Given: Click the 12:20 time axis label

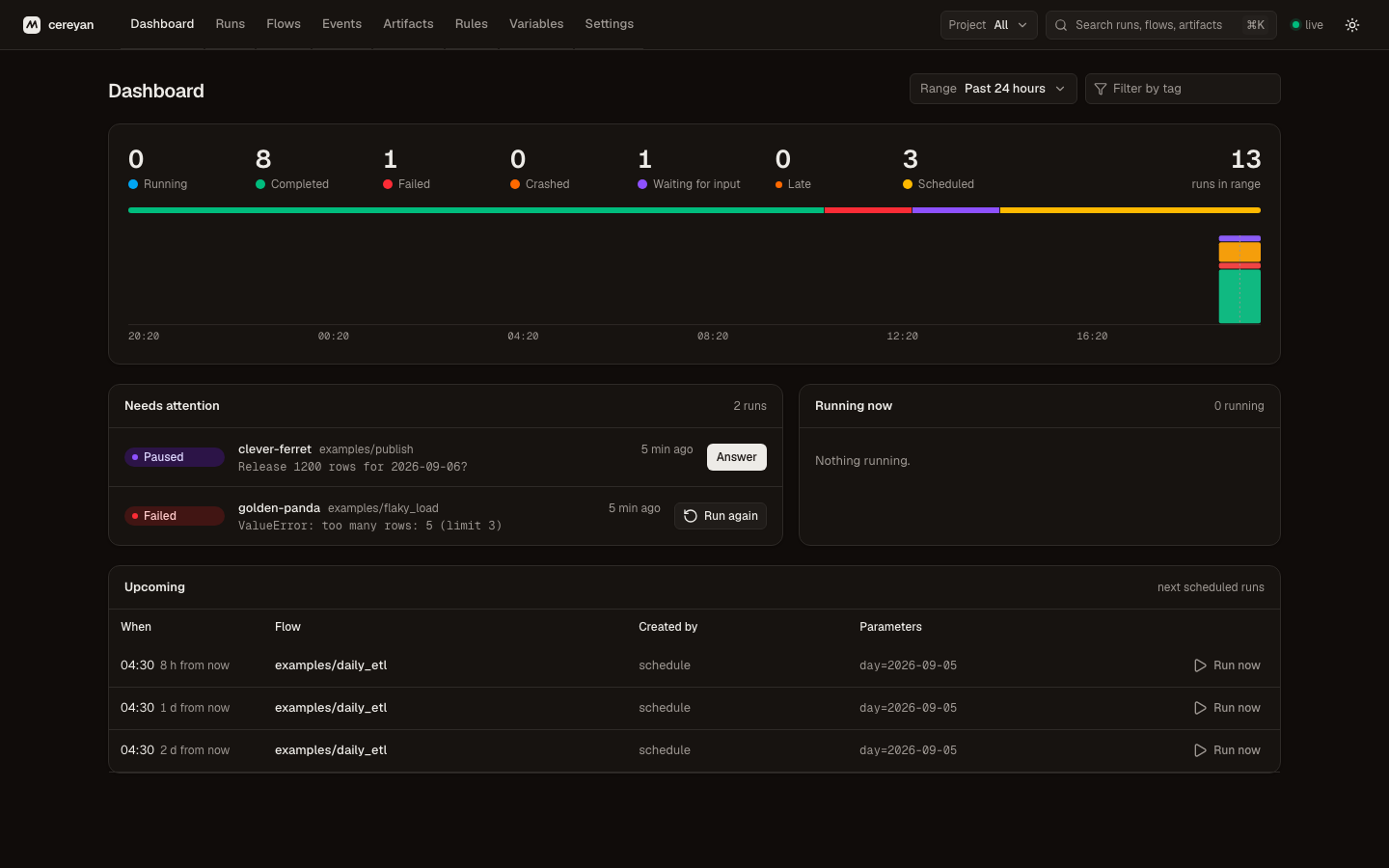Looking at the screenshot, I should click(x=903, y=337).
